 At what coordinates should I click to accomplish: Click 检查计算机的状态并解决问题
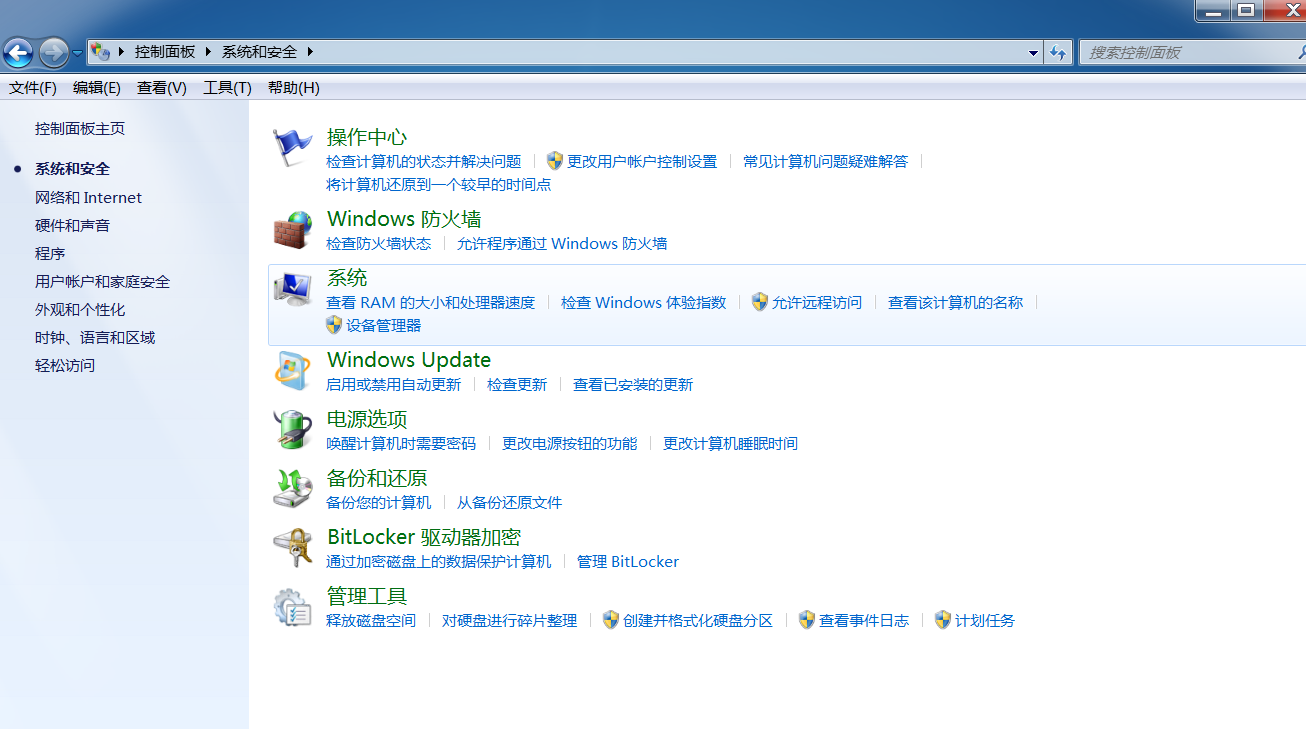point(424,161)
